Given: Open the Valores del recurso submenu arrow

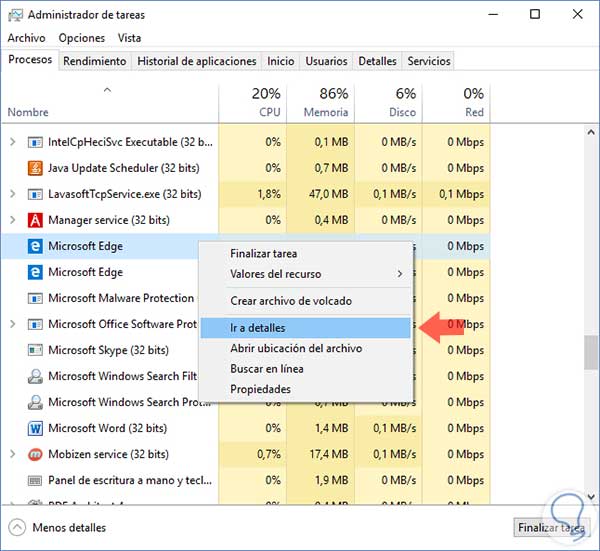Looking at the screenshot, I should click(x=400, y=274).
